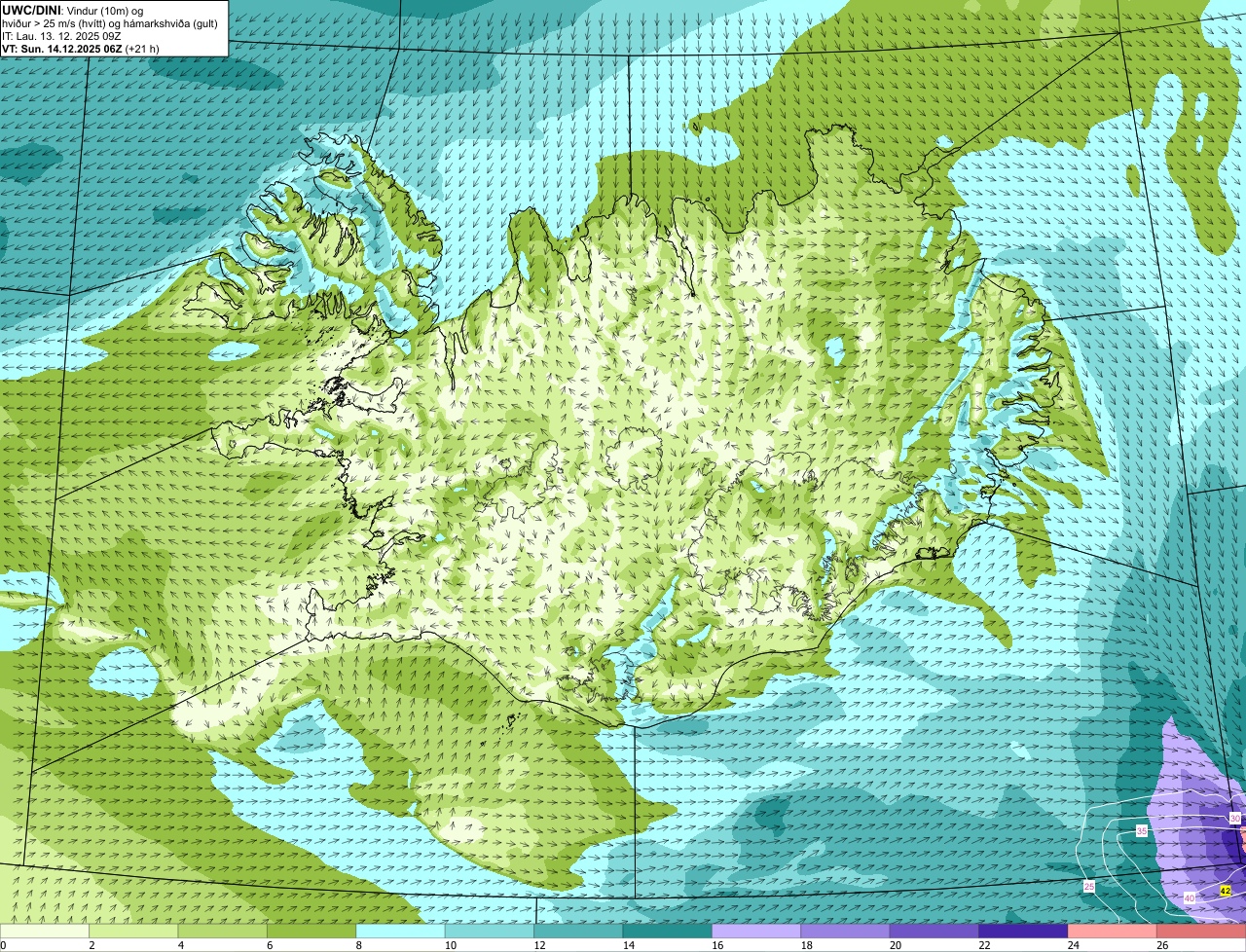Click the legend tick label "26"

(1162, 945)
